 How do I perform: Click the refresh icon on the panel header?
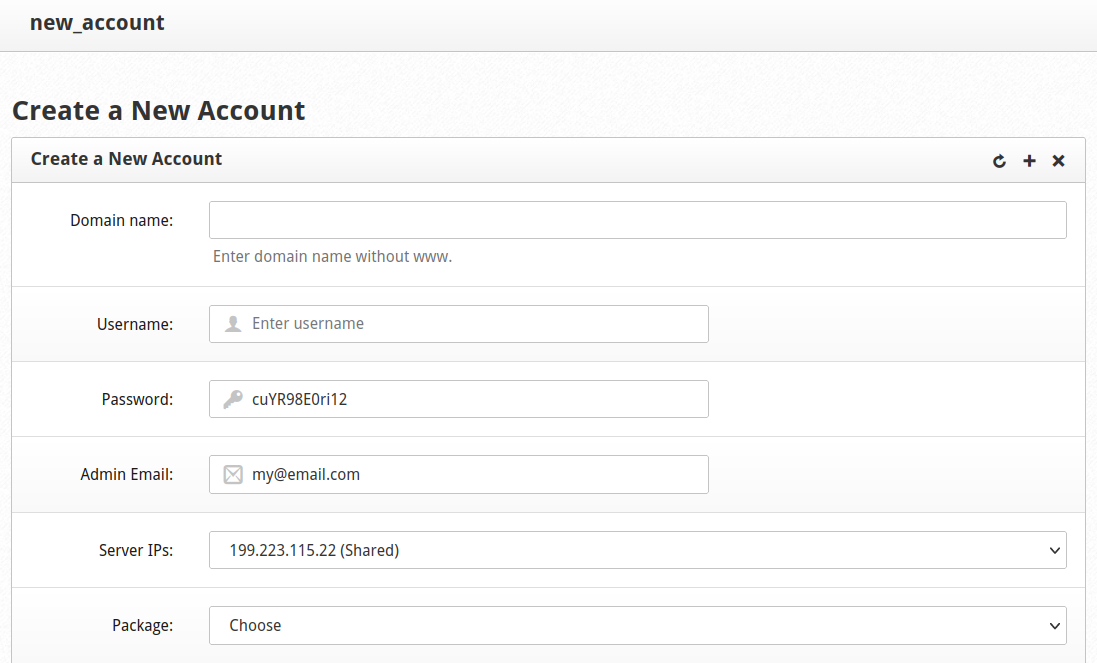(998, 160)
